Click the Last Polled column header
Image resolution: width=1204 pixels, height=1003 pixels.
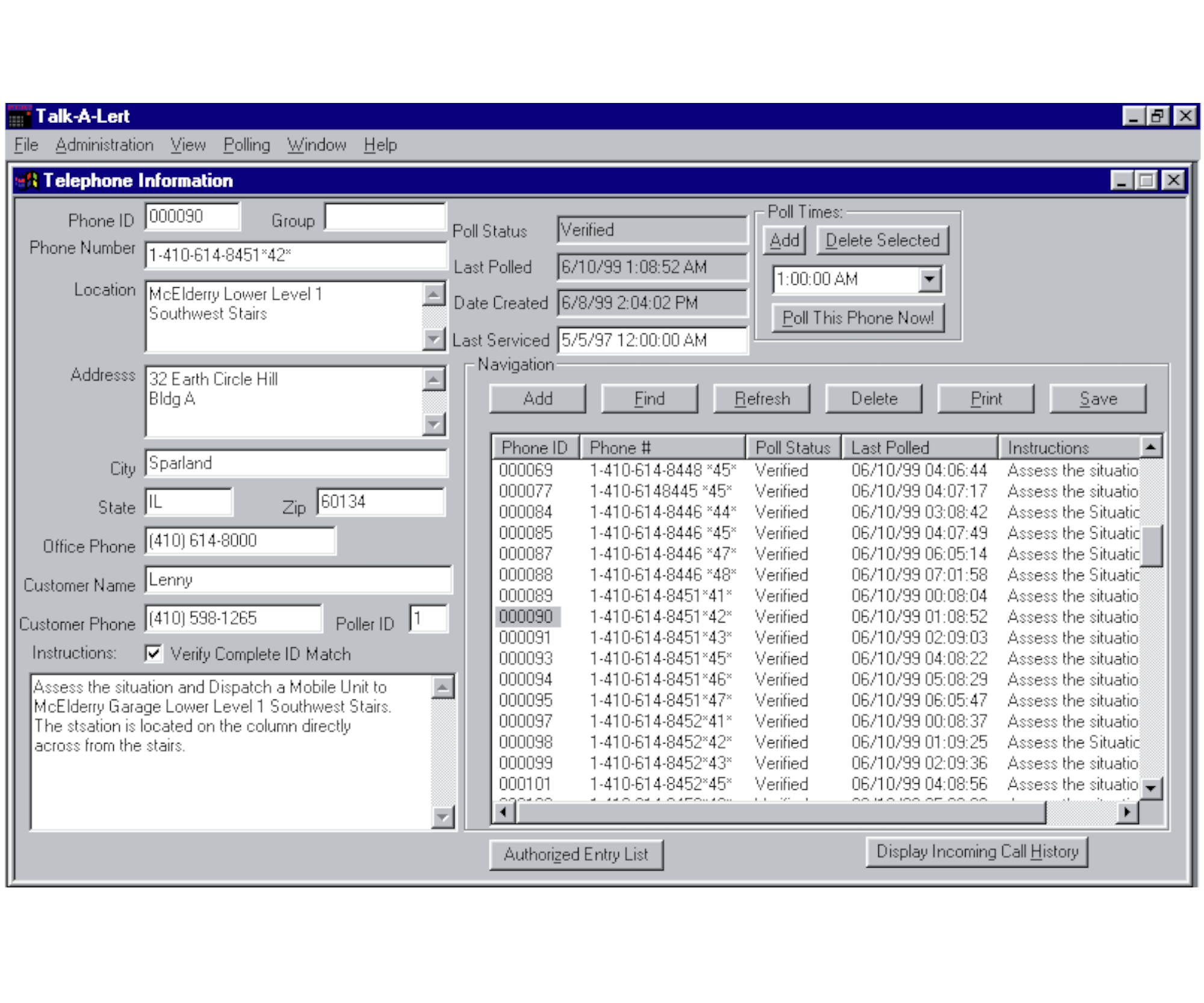click(920, 448)
